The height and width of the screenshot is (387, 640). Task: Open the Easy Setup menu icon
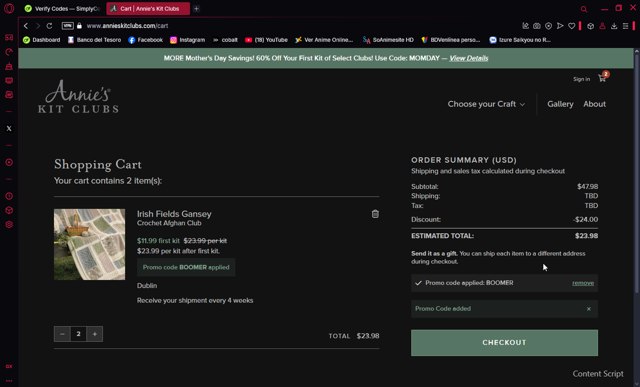click(625, 26)
